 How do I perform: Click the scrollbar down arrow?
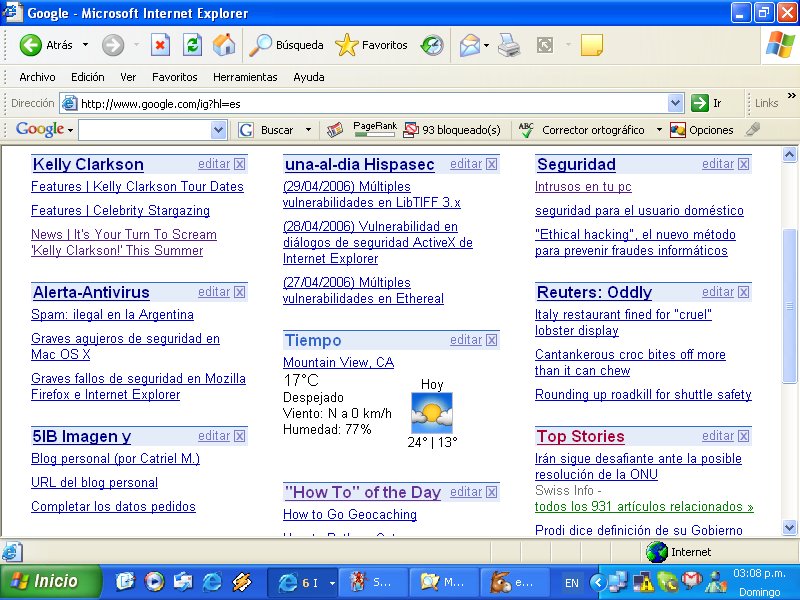789,528
